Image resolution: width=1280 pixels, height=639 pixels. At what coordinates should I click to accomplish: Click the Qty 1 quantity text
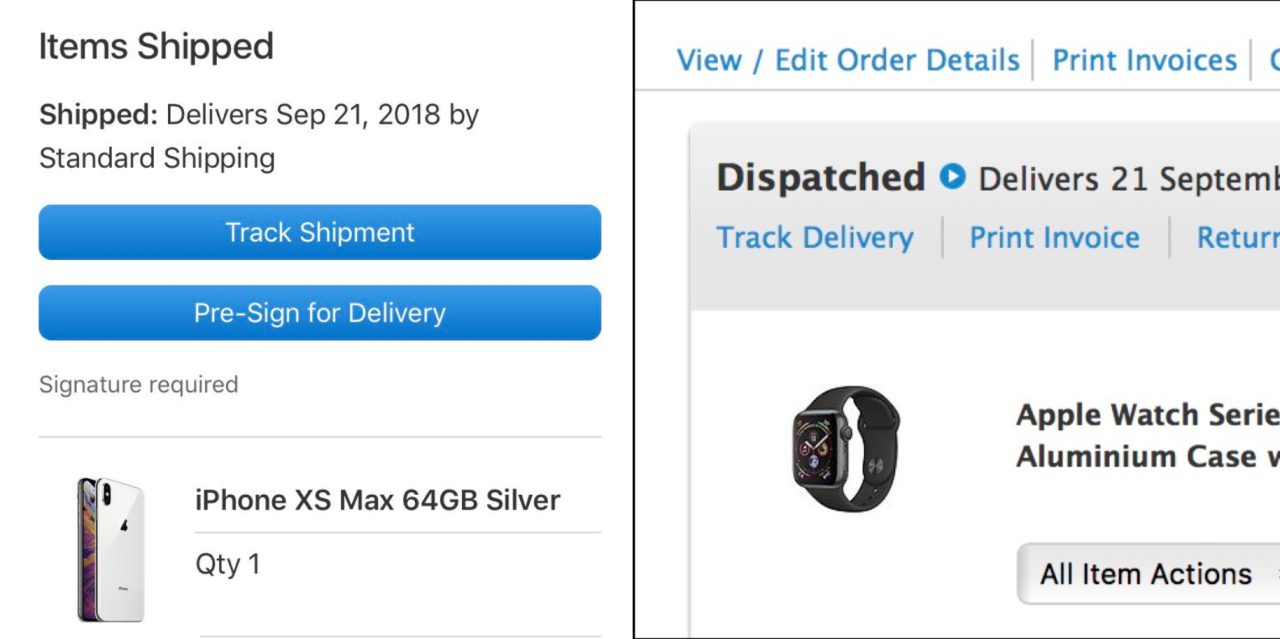pyautogui.click(x=227, y=564)
